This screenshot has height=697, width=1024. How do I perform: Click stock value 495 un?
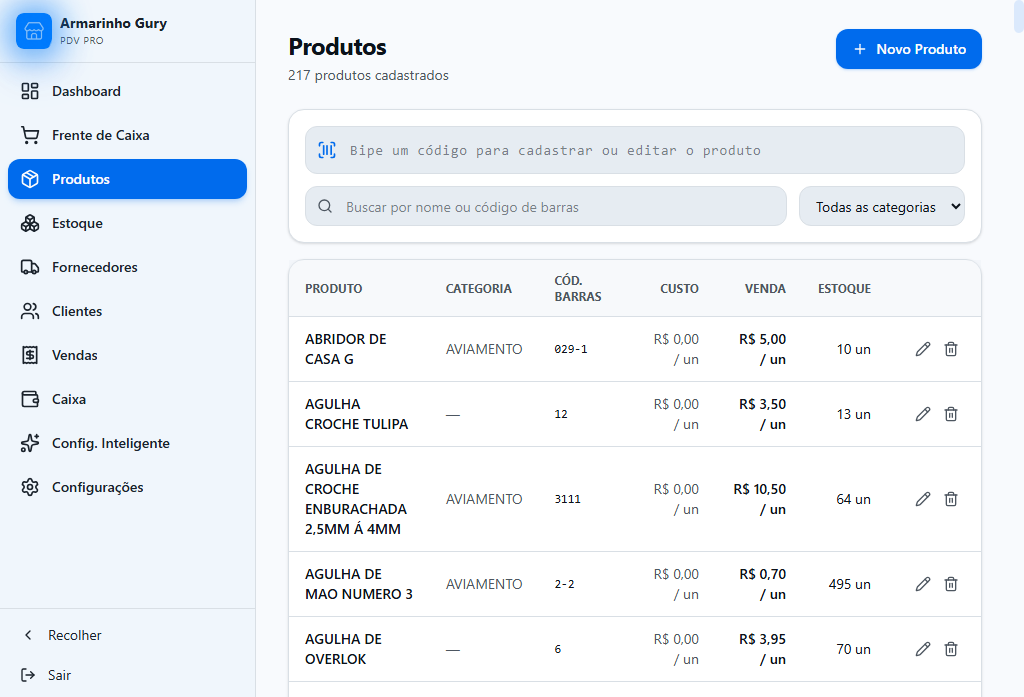pyautogui.click(x=850, y=584)
